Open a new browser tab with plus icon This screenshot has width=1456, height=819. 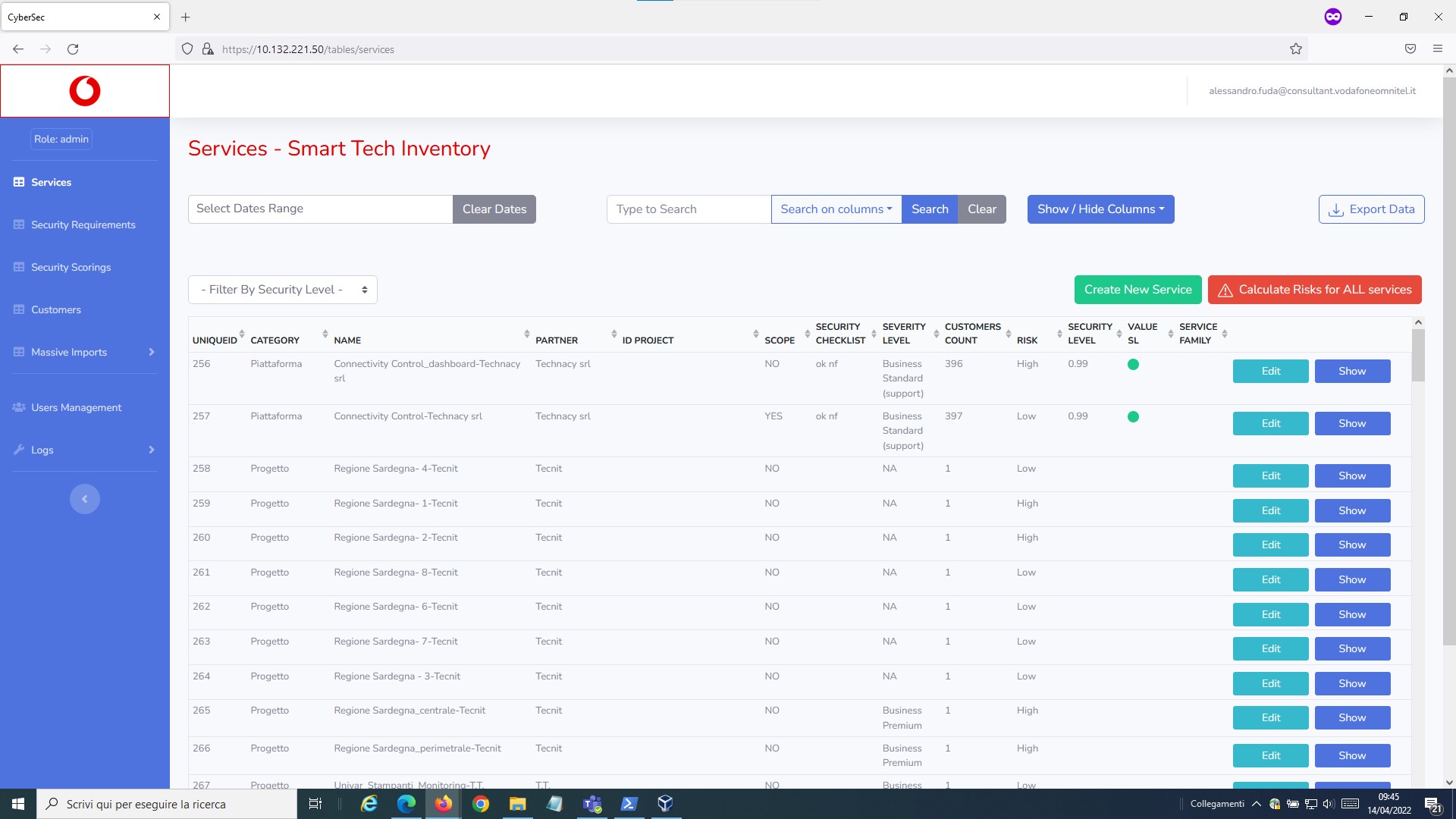point(185,17)
